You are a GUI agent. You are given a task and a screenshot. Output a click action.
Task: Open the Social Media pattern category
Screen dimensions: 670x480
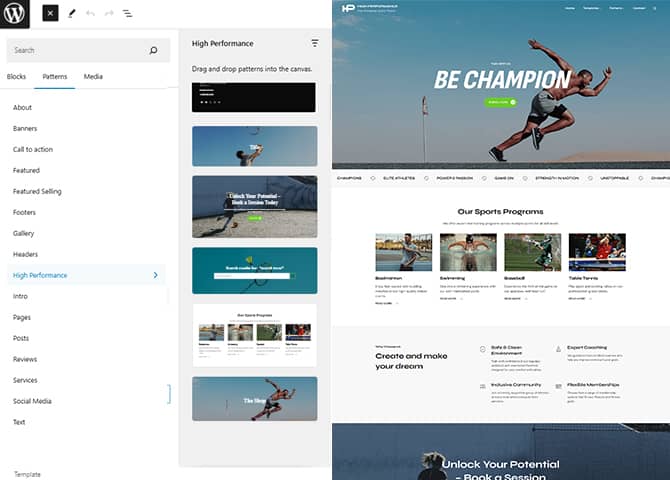pyautogui.click(x=32, y=401)
